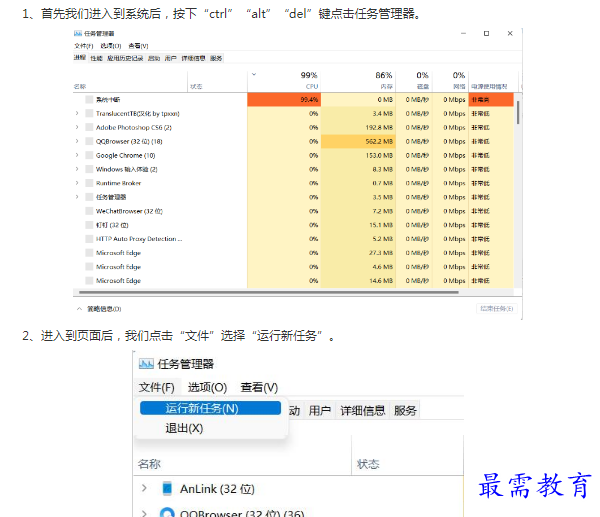Click the 192.8 MB memory cell

[x=358, y=127]
